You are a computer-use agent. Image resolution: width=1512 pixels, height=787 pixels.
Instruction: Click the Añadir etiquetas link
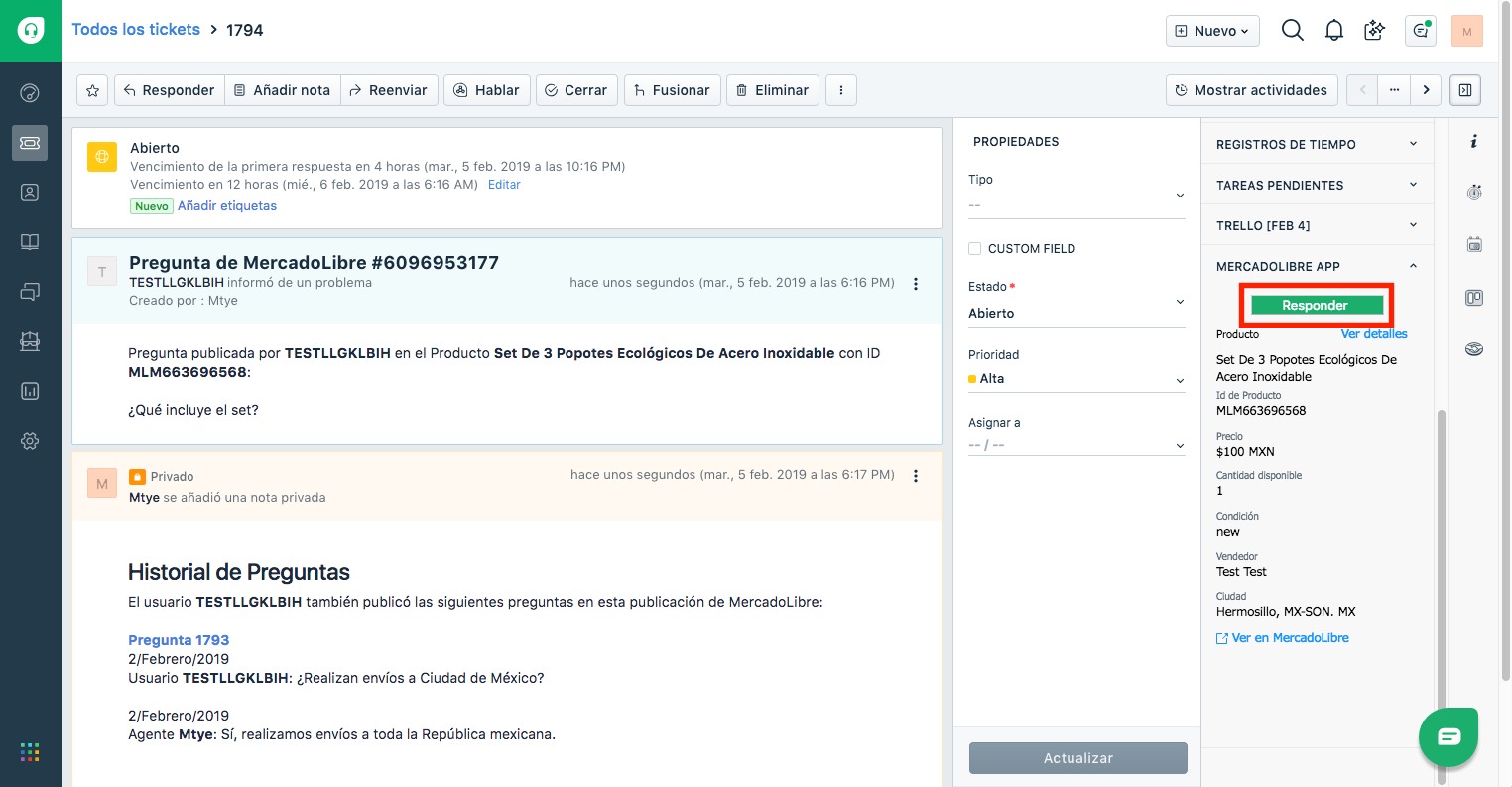(x=227, y=206)
